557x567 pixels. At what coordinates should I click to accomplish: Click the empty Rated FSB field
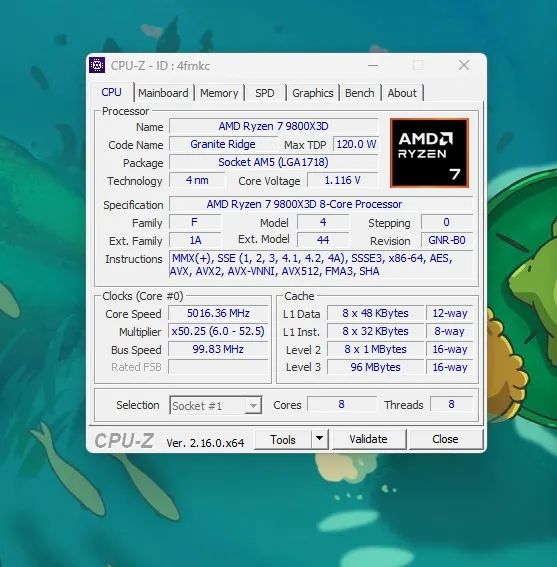tap(218, 367)
